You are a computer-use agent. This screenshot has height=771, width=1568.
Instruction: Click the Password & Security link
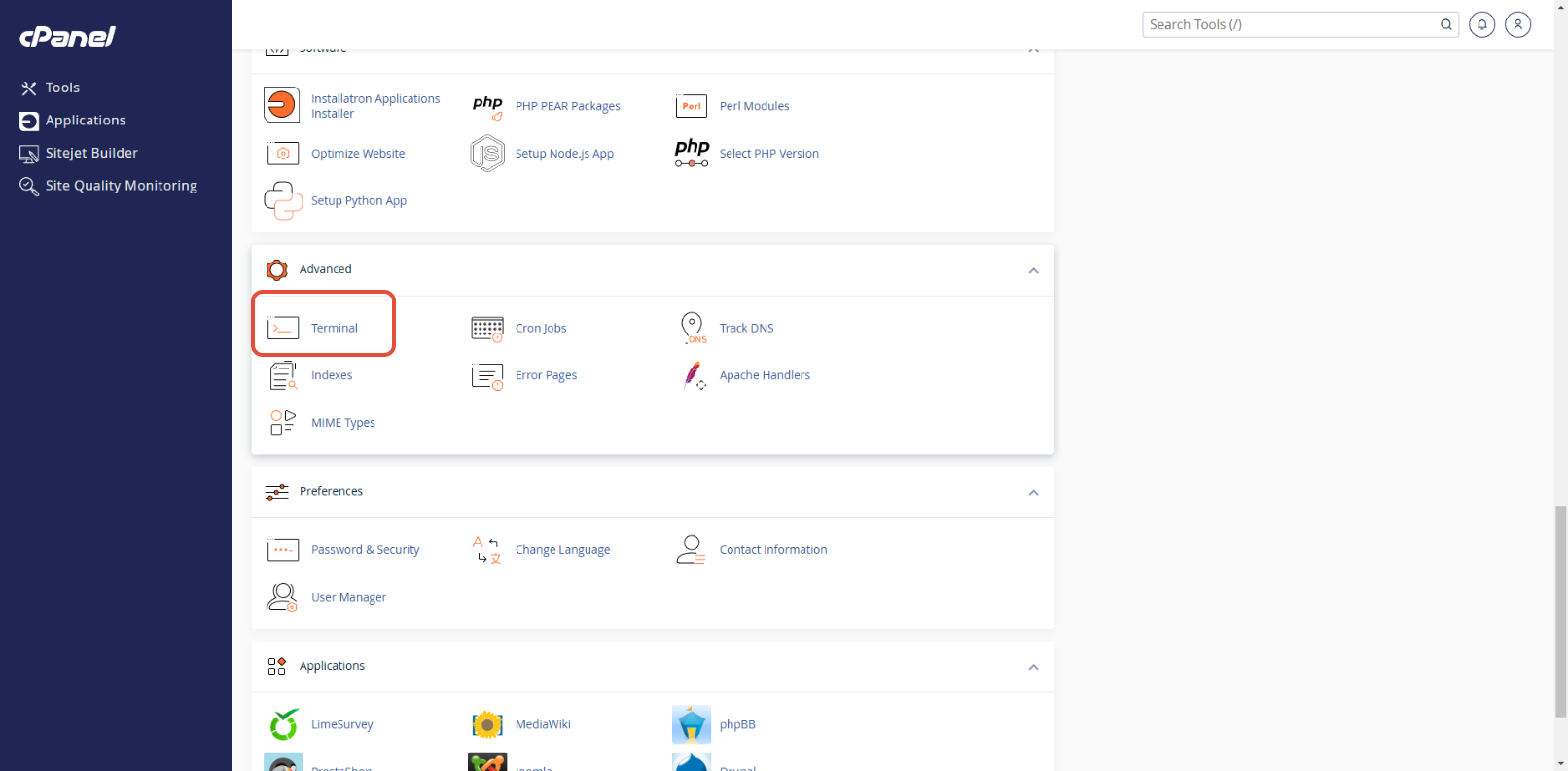366,550
